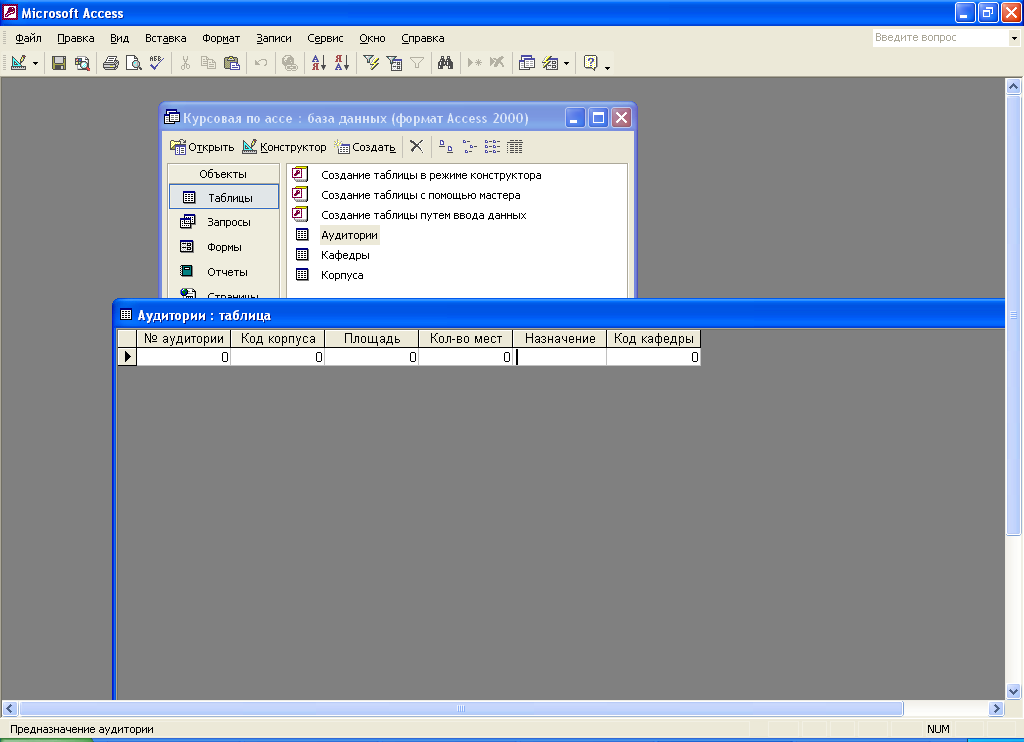Click the New Record icon

(475, 63)
